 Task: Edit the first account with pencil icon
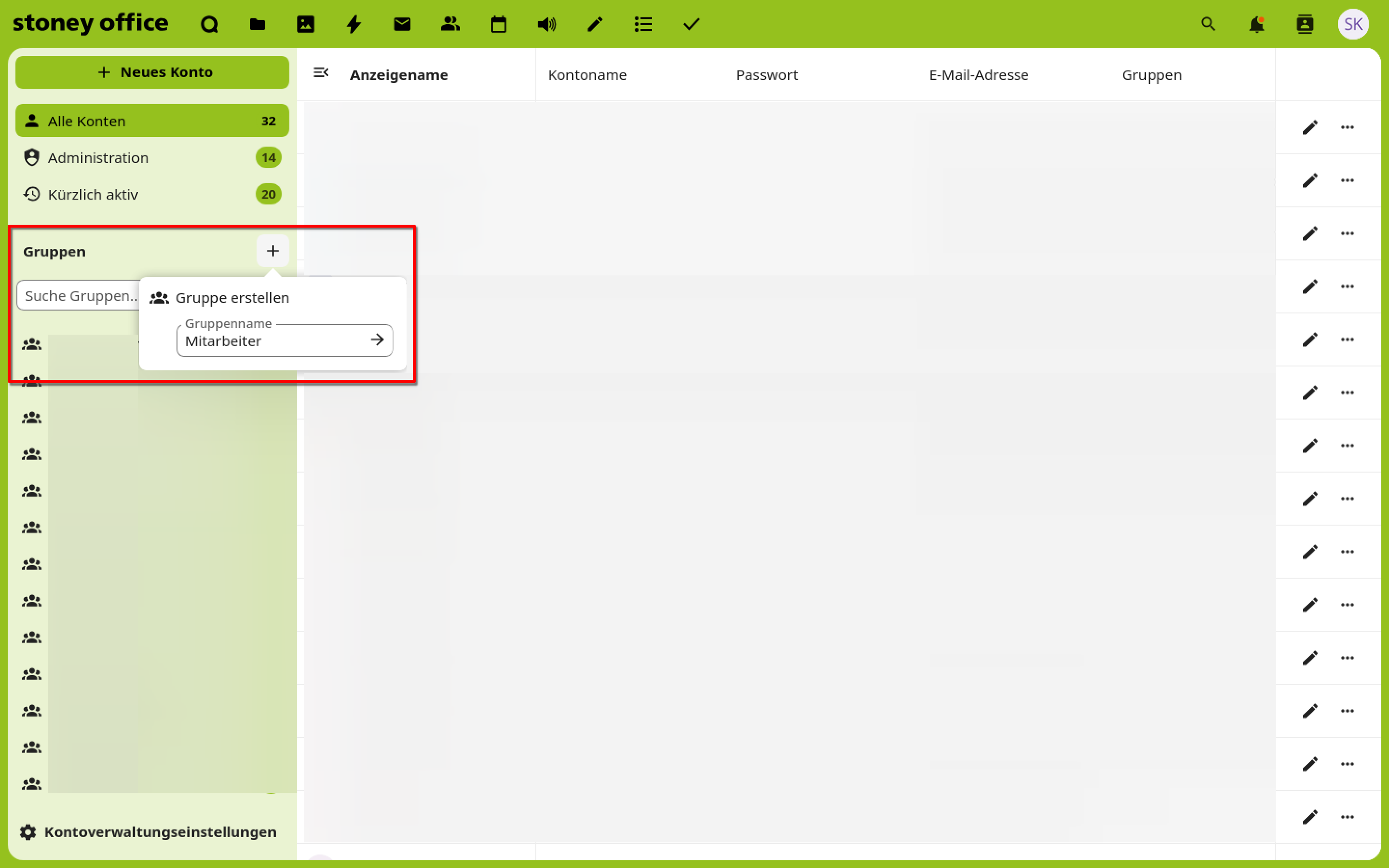point(1310,127)
